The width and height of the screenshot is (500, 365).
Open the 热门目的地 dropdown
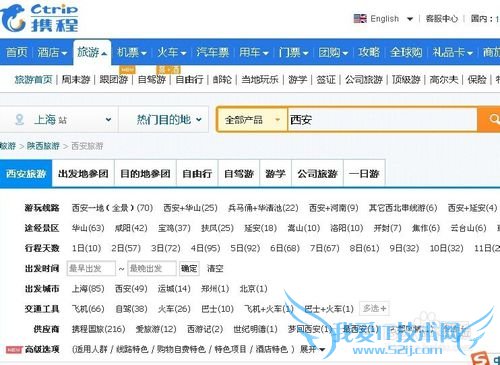tap(199, 119)
